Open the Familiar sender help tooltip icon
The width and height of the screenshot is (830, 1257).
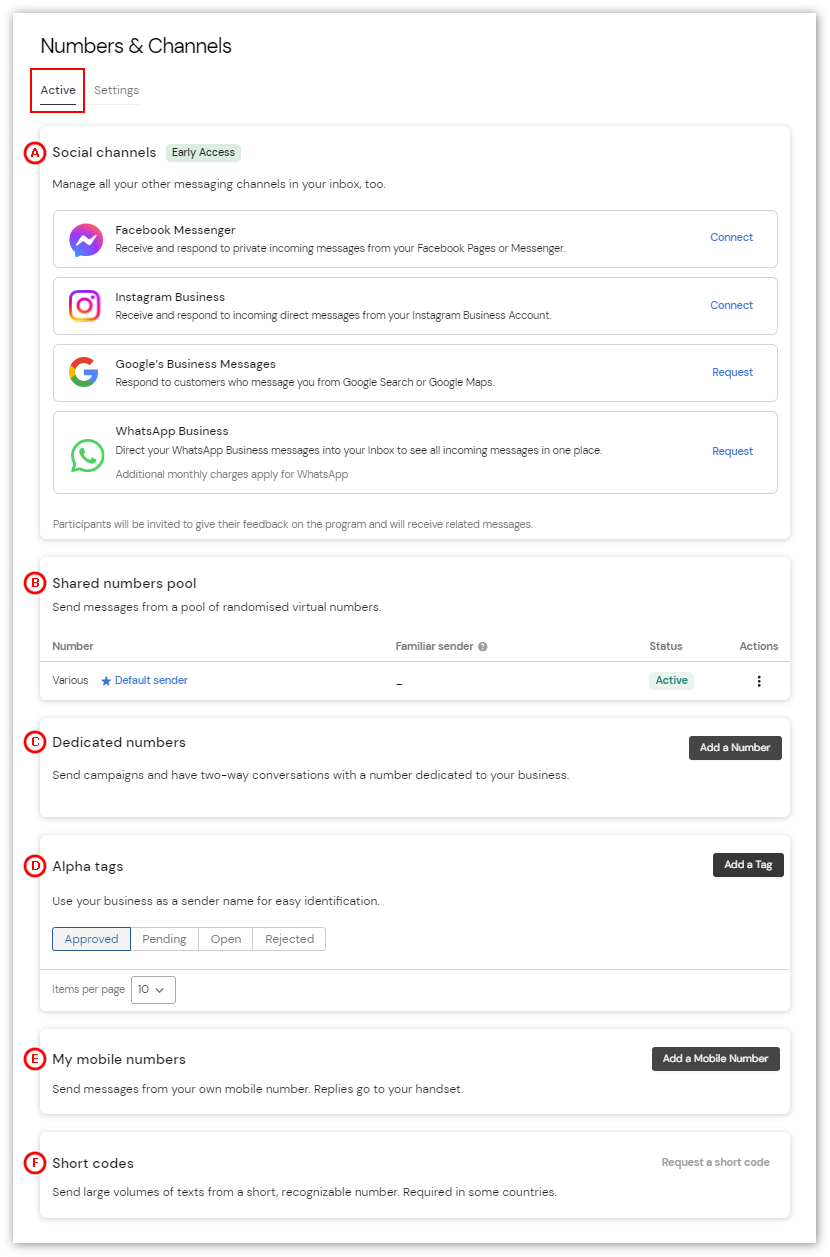[483, 645]
